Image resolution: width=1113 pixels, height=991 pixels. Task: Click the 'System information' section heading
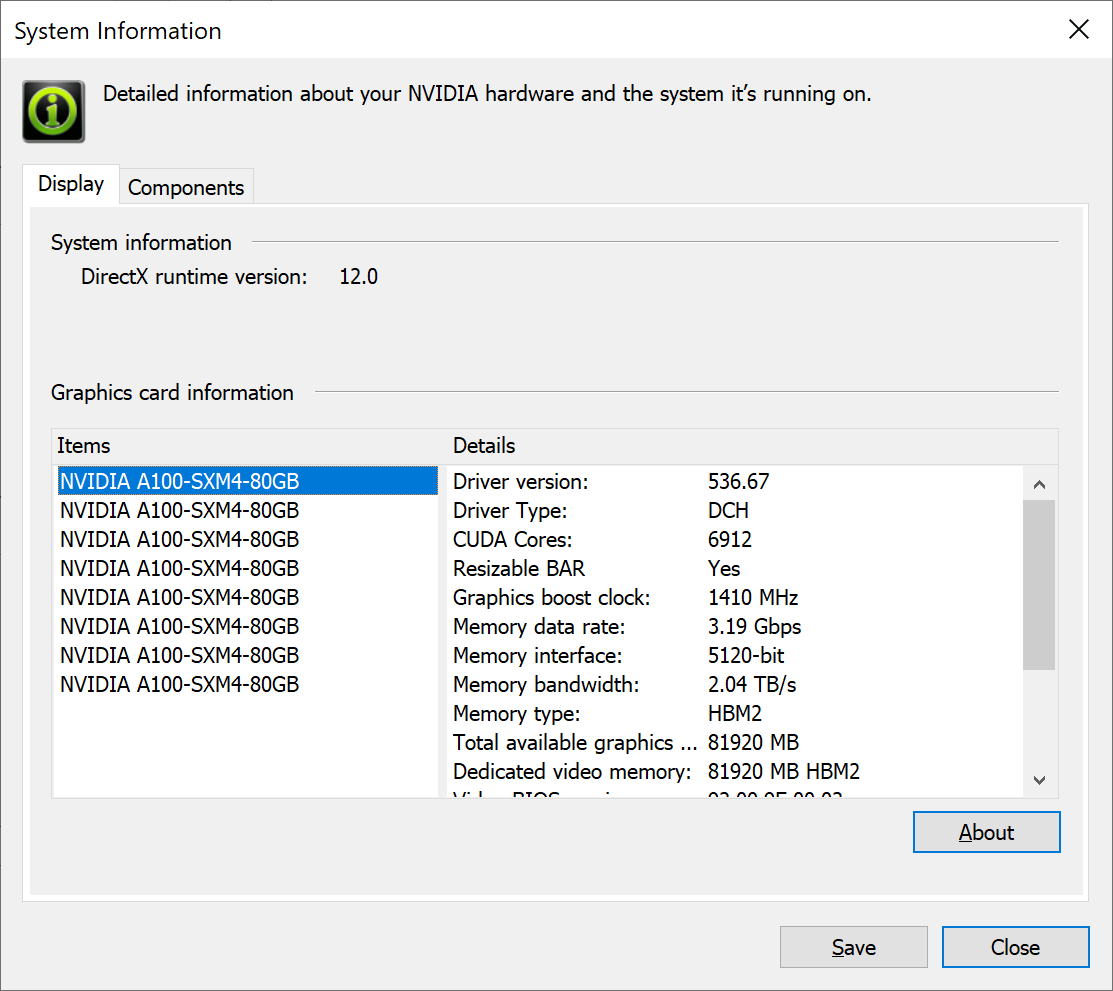(141, 243)
